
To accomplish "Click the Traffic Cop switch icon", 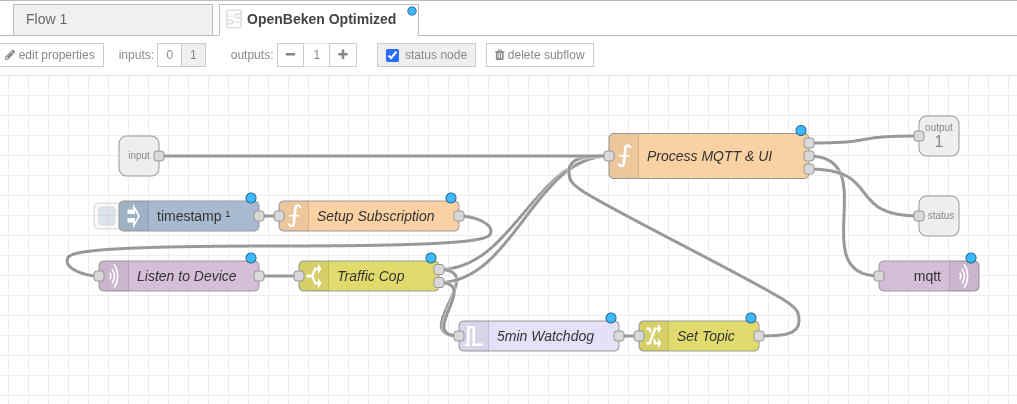I will tap(314, 276).
